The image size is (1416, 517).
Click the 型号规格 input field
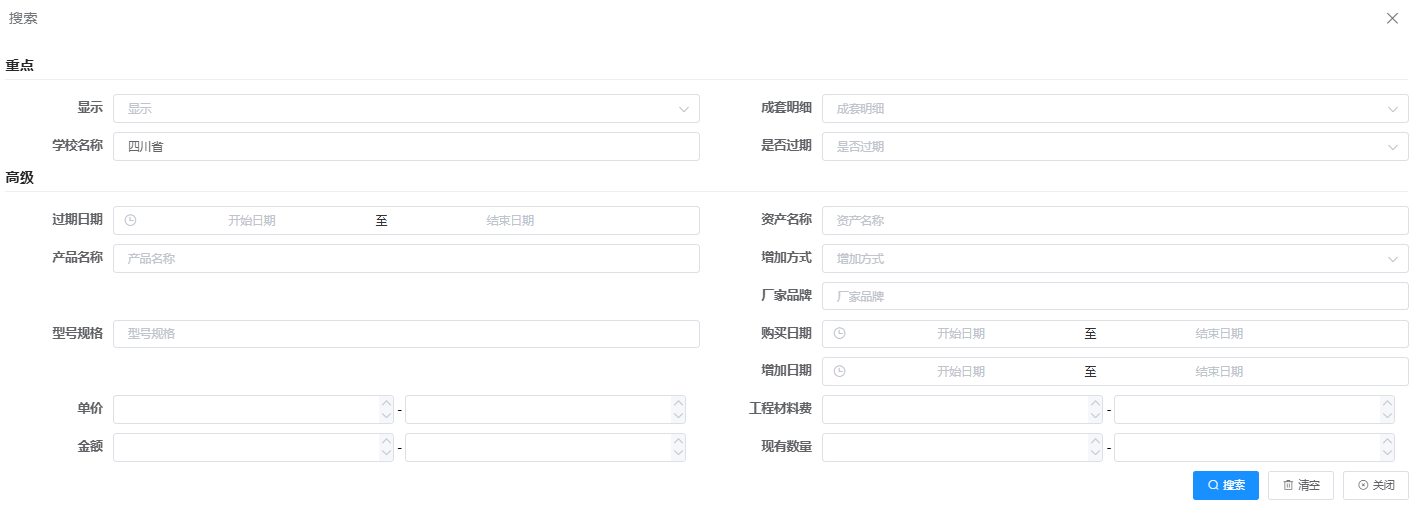tap(406, 334)
